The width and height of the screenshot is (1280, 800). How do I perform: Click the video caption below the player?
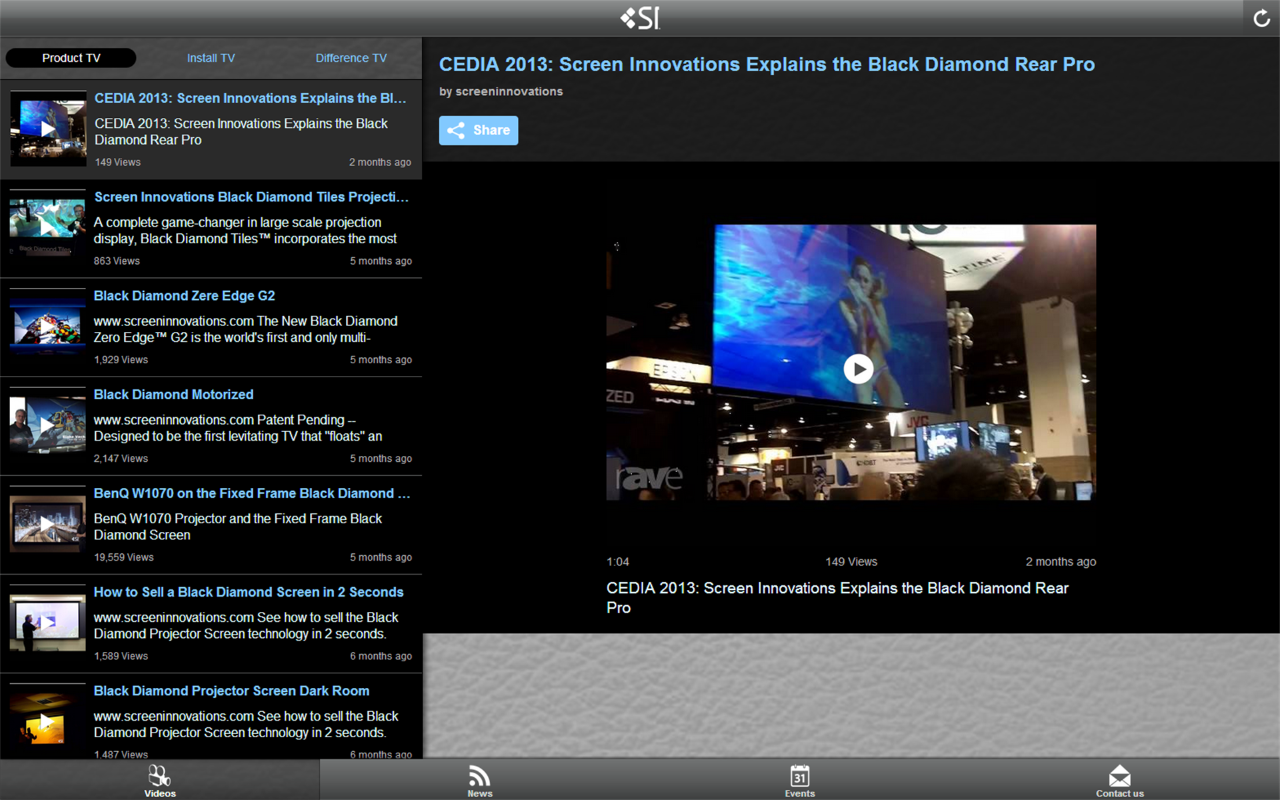click(838, 598)
